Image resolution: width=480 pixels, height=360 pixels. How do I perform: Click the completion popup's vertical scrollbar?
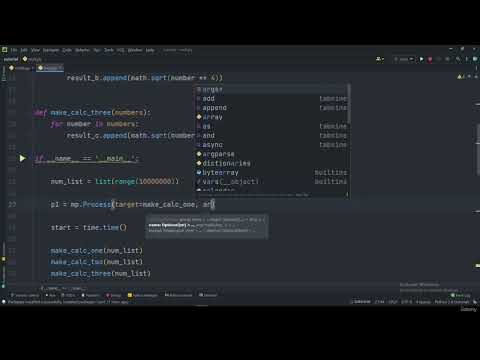tap(349, 104)
